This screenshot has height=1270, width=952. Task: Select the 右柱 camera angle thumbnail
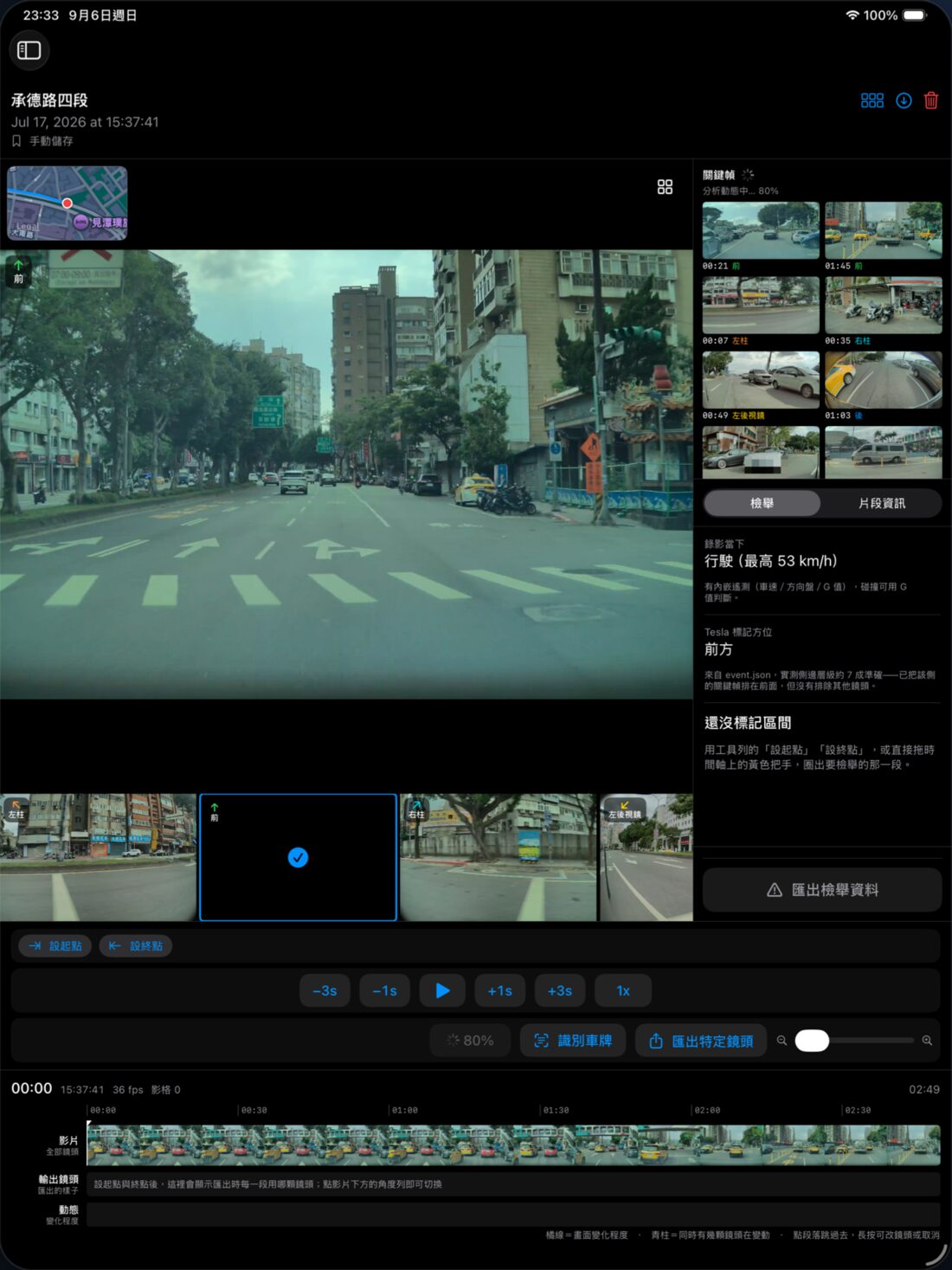pos(498,857)
